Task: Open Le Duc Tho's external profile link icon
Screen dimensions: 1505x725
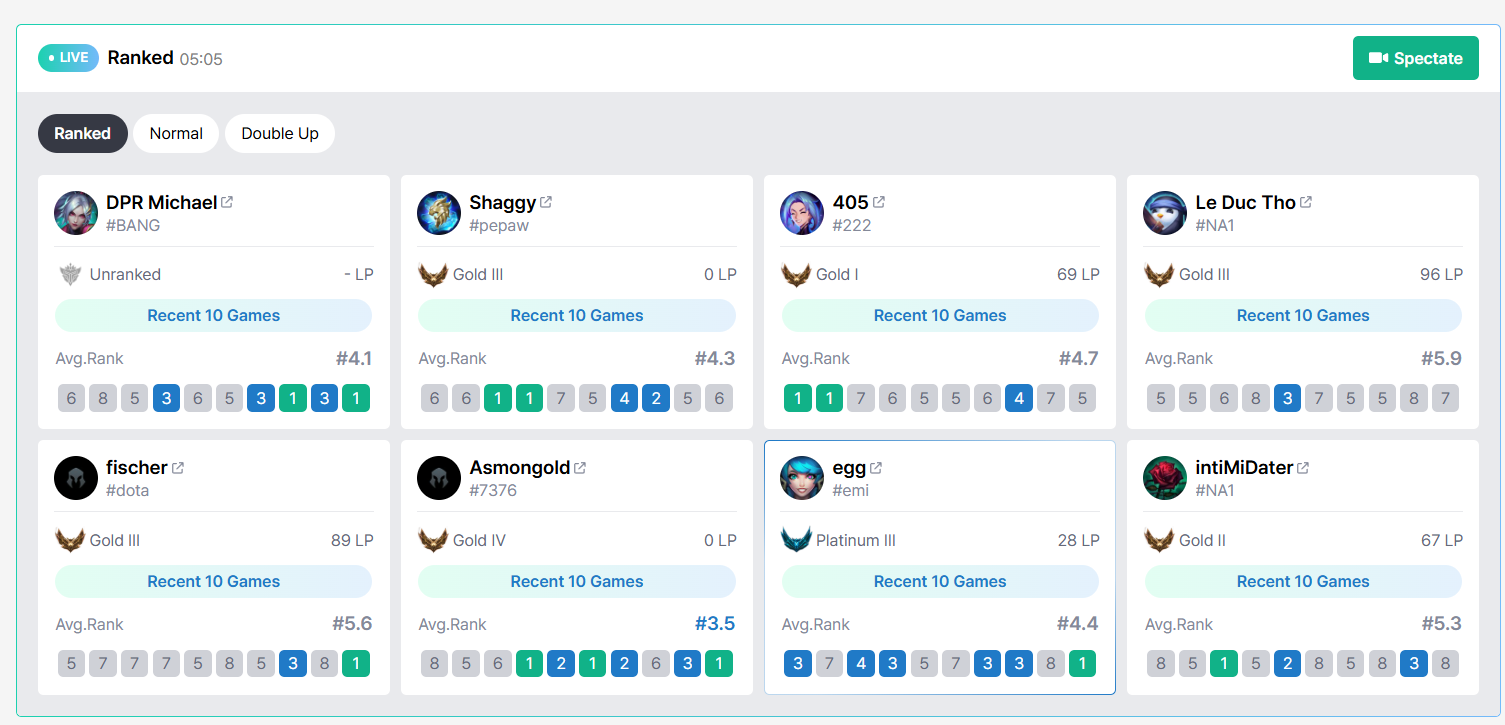Action: coord(1306,202)
